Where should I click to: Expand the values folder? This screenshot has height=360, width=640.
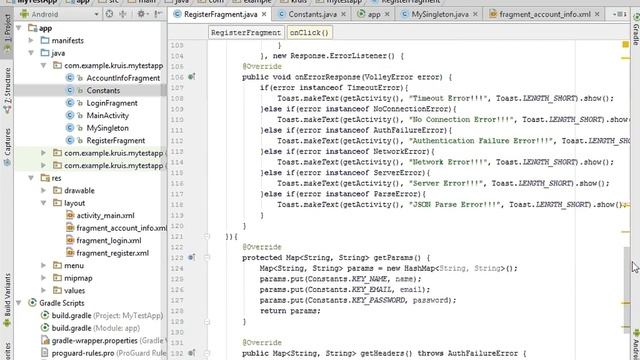coord(44,290)
